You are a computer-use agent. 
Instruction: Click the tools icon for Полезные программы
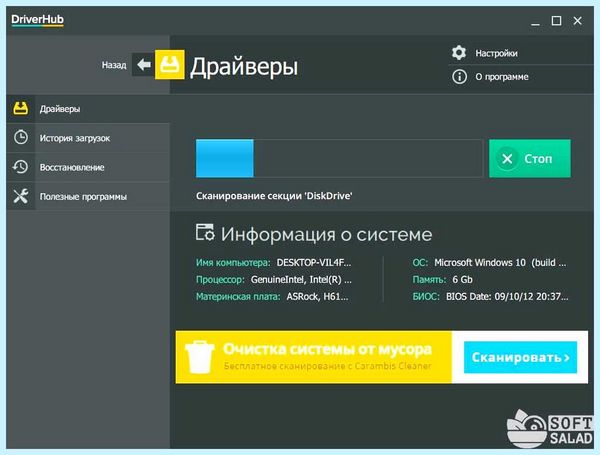(x=21, y=196)
